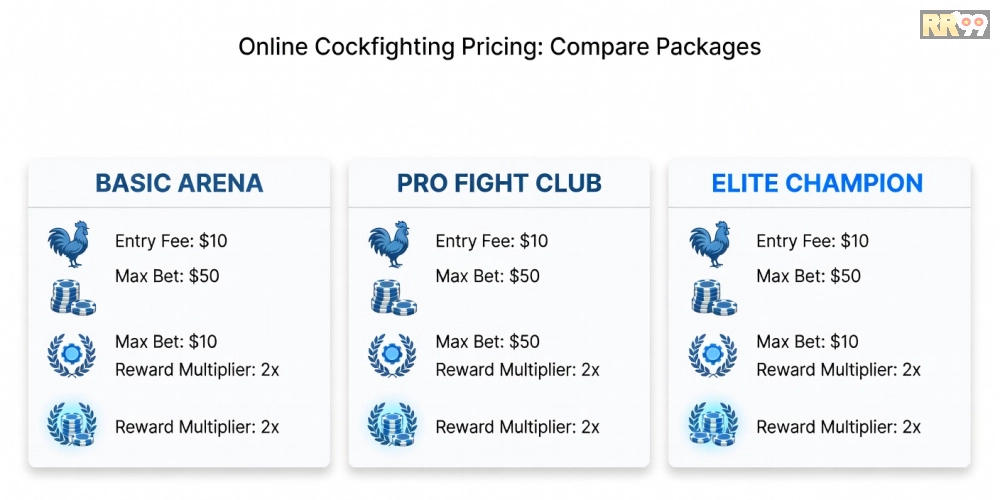Screen dimensions: 1000x500
Task: Click the last Reward Multiplier in Elite Champion
Action: [838, 427]
